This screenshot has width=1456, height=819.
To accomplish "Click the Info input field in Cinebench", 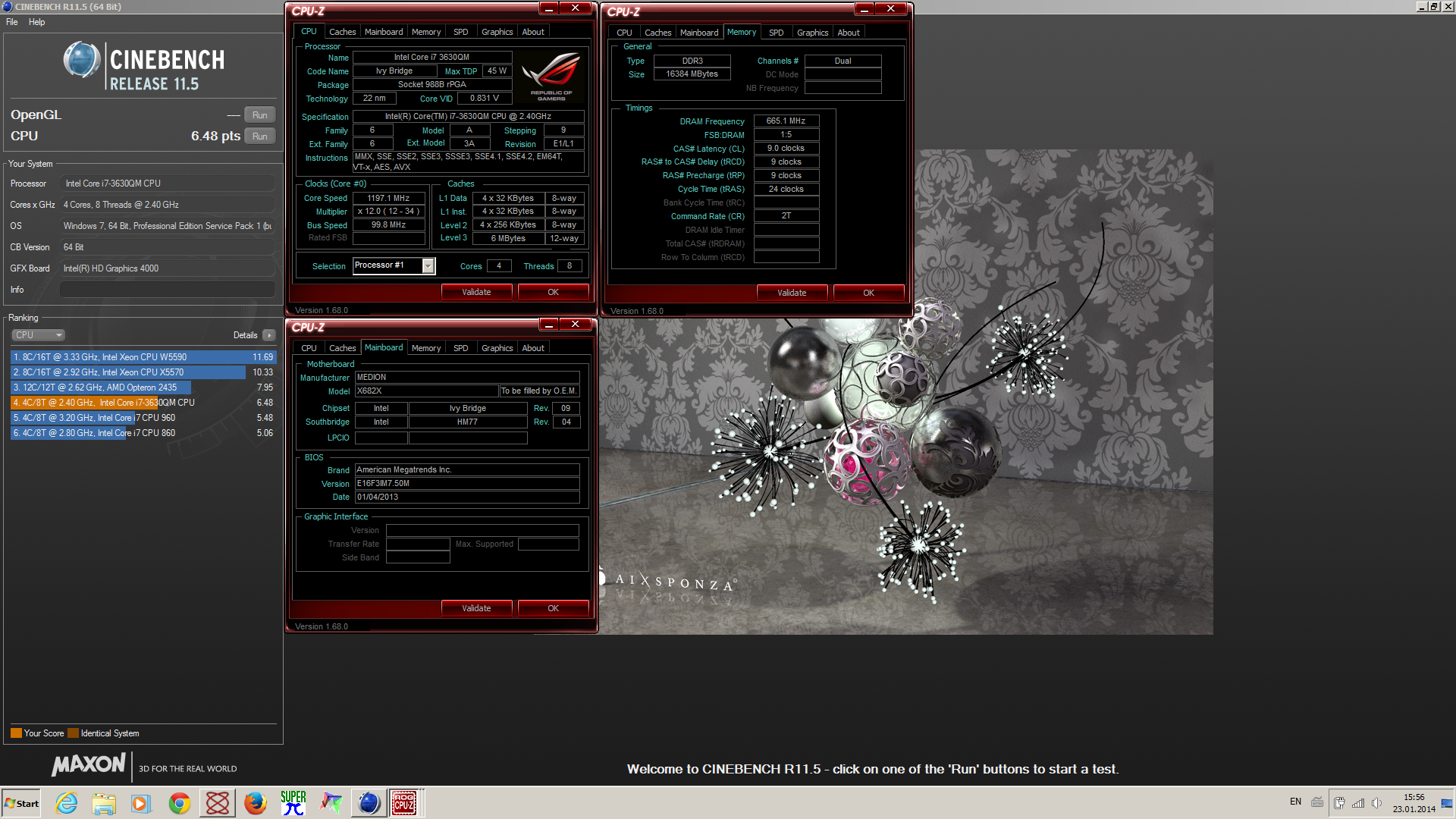I will click(167, 290).
